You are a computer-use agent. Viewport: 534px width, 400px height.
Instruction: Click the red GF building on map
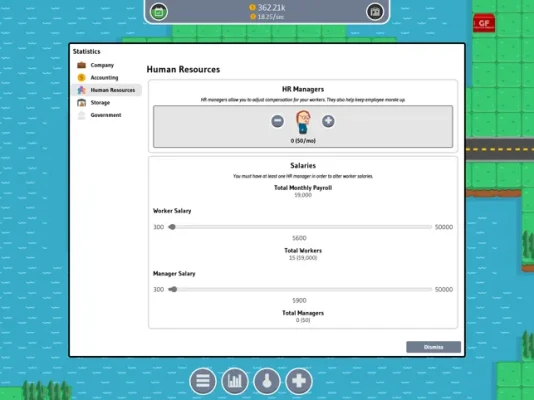point(484,23)
